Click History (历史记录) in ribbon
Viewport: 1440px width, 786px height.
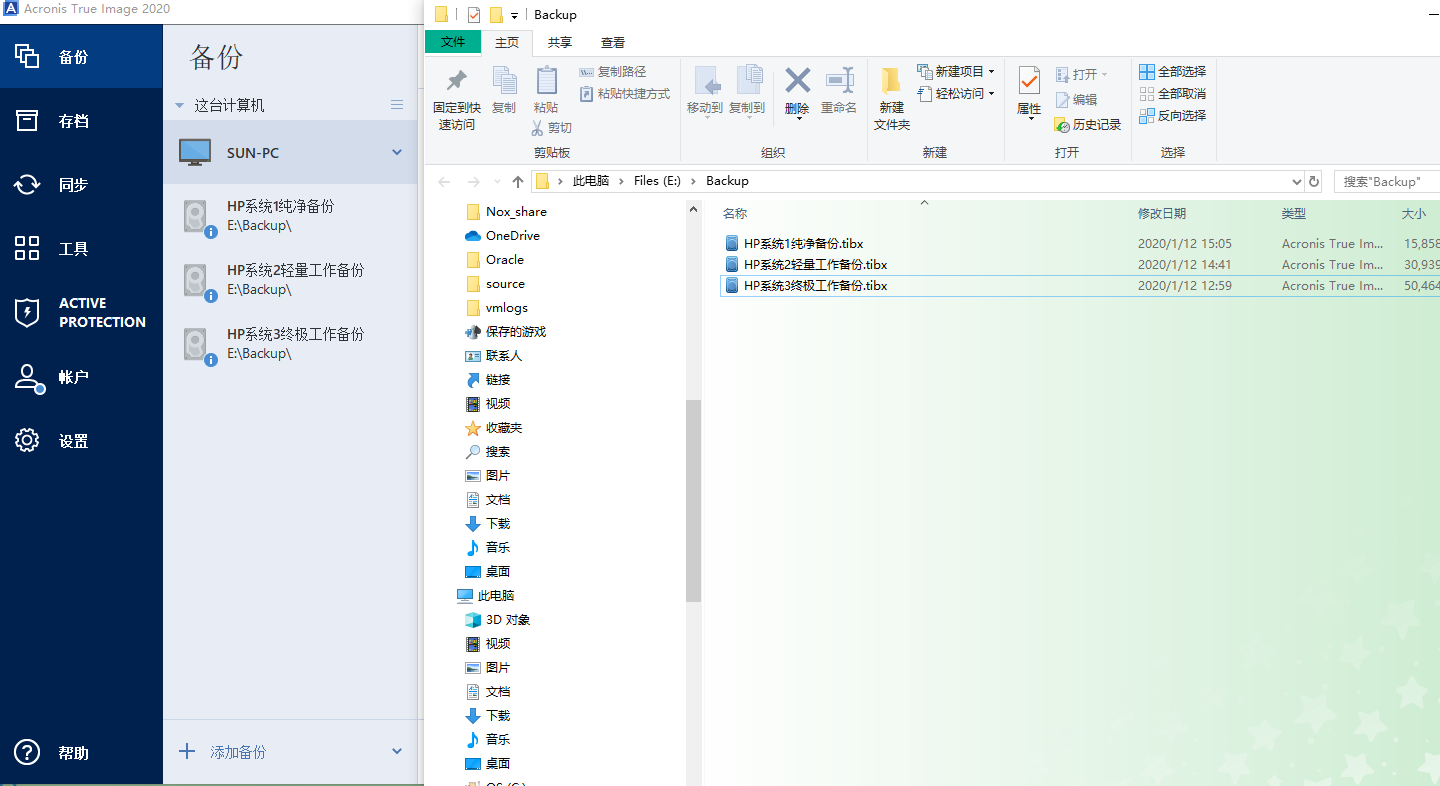(x=1088, y=125)
